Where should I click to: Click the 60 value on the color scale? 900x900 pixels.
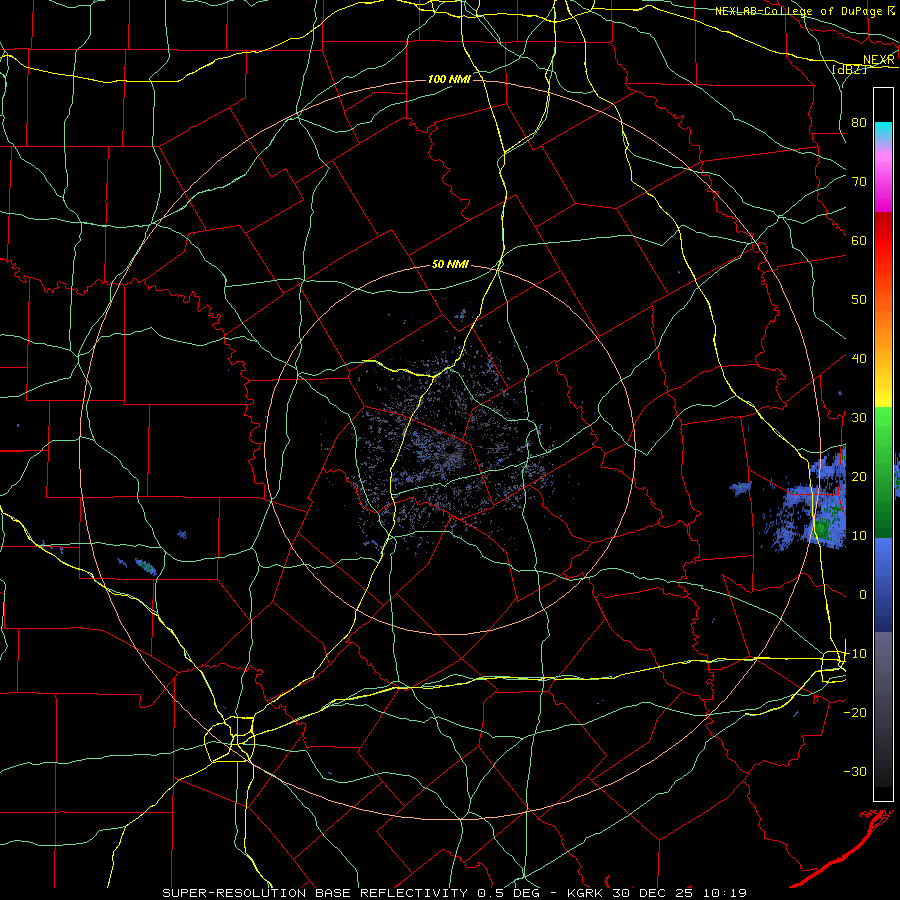point(859,240)
